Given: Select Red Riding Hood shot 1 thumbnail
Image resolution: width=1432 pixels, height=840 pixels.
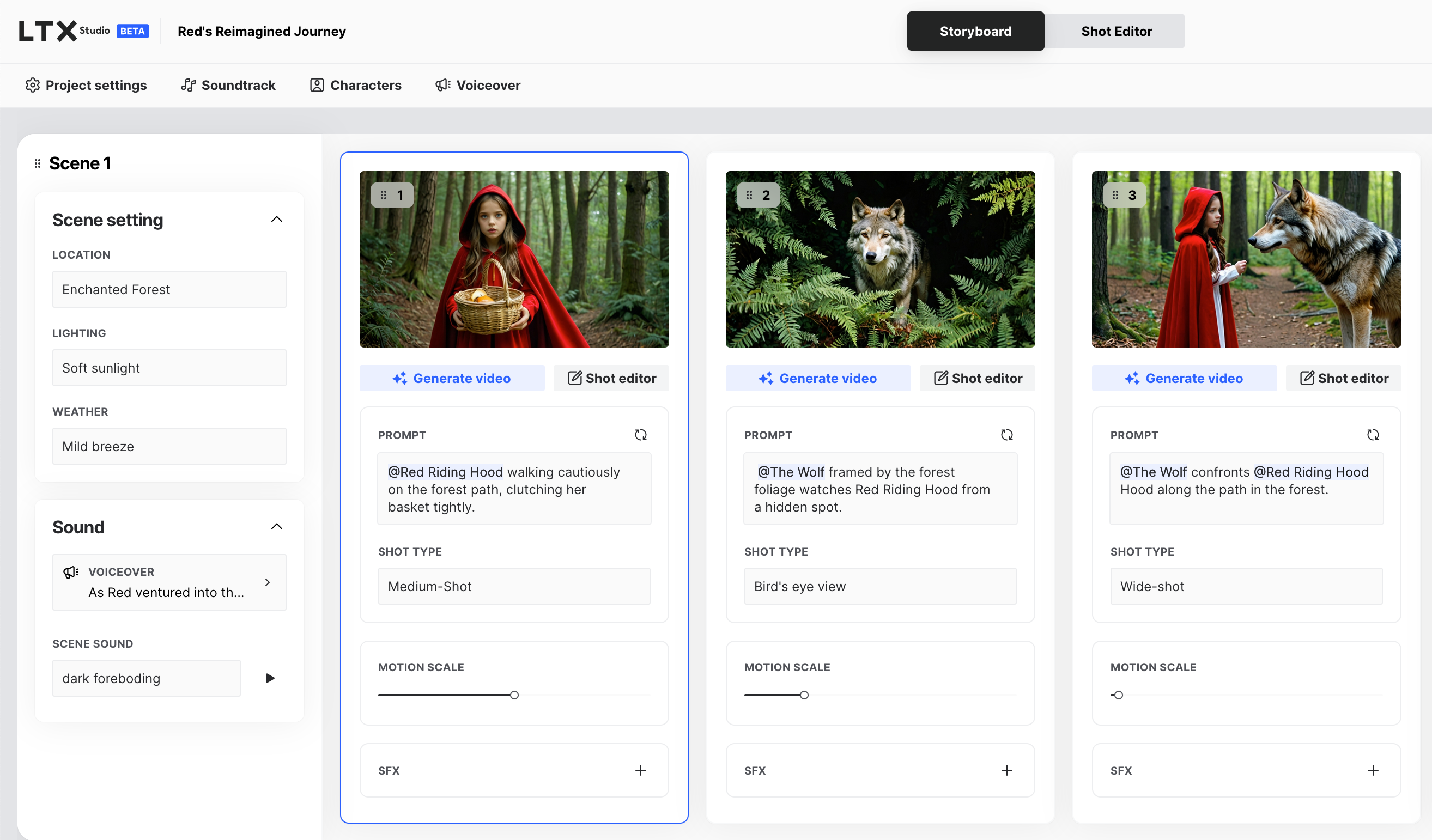Looking at the screenshot, I should pos(514,259).
